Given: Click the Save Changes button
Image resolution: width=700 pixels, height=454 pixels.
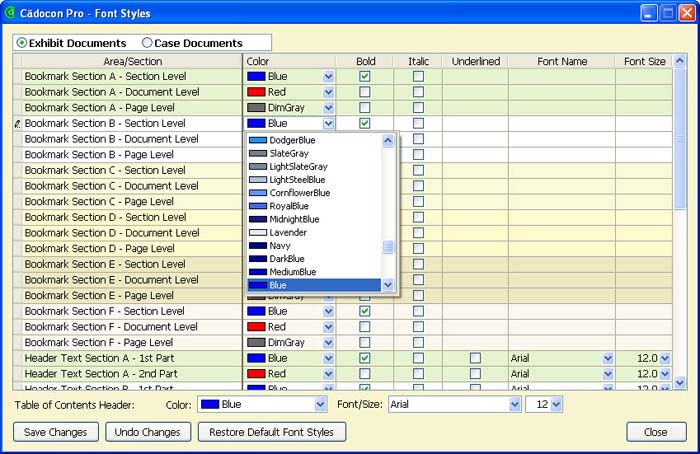Looking at the screenshot, I should coord(56,432).
